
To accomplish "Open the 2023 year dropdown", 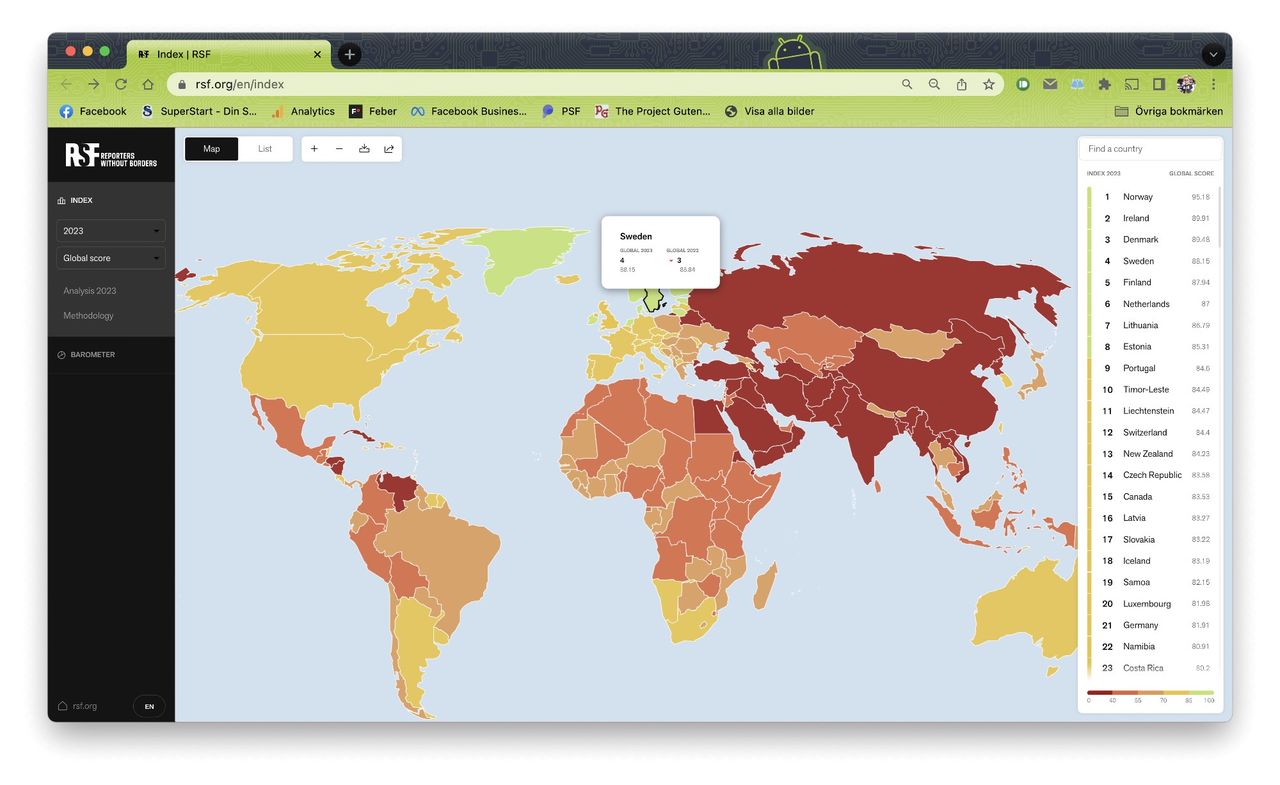I will (111, 231).
